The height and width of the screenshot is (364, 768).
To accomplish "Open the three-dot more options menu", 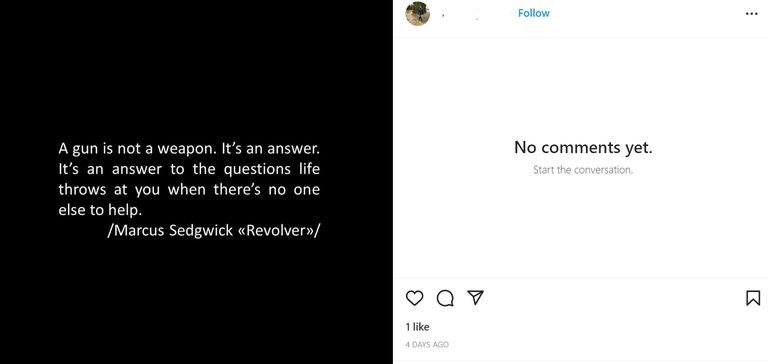I will pos(751,14).
